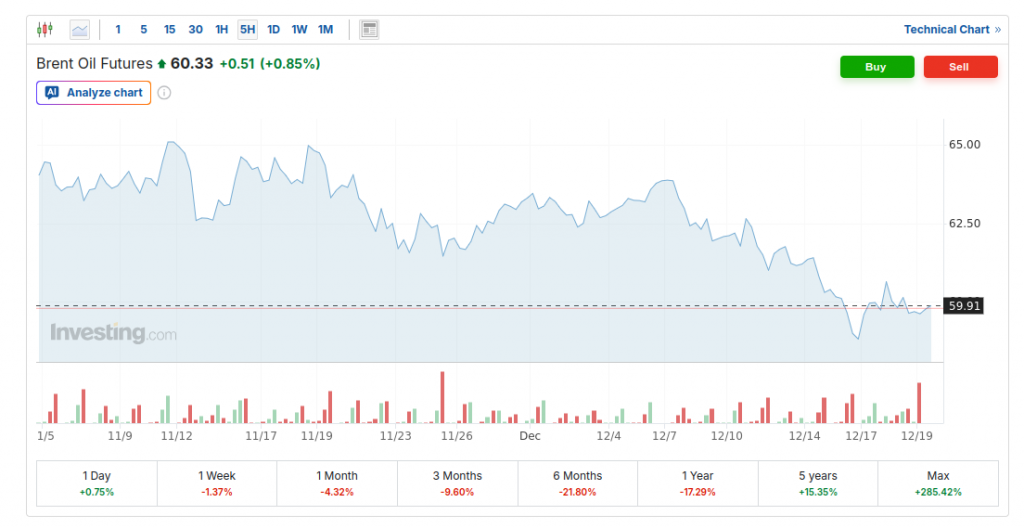Choose the 30 minute interval
This screenshot has width=1024, height=528.
[x=195, y=29]
